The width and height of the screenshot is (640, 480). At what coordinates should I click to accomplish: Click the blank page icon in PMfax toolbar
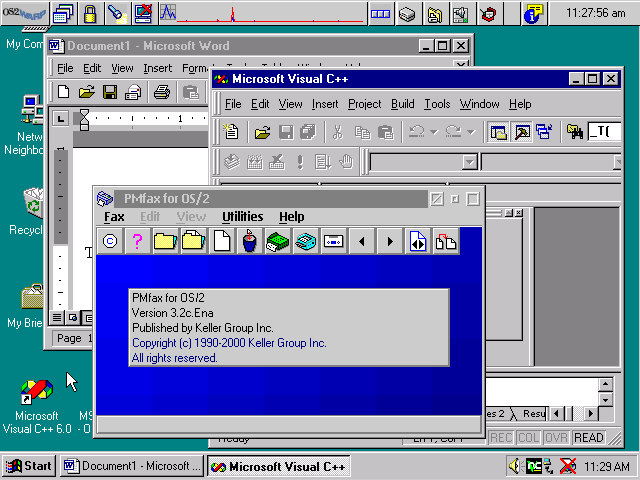[222, 241]
